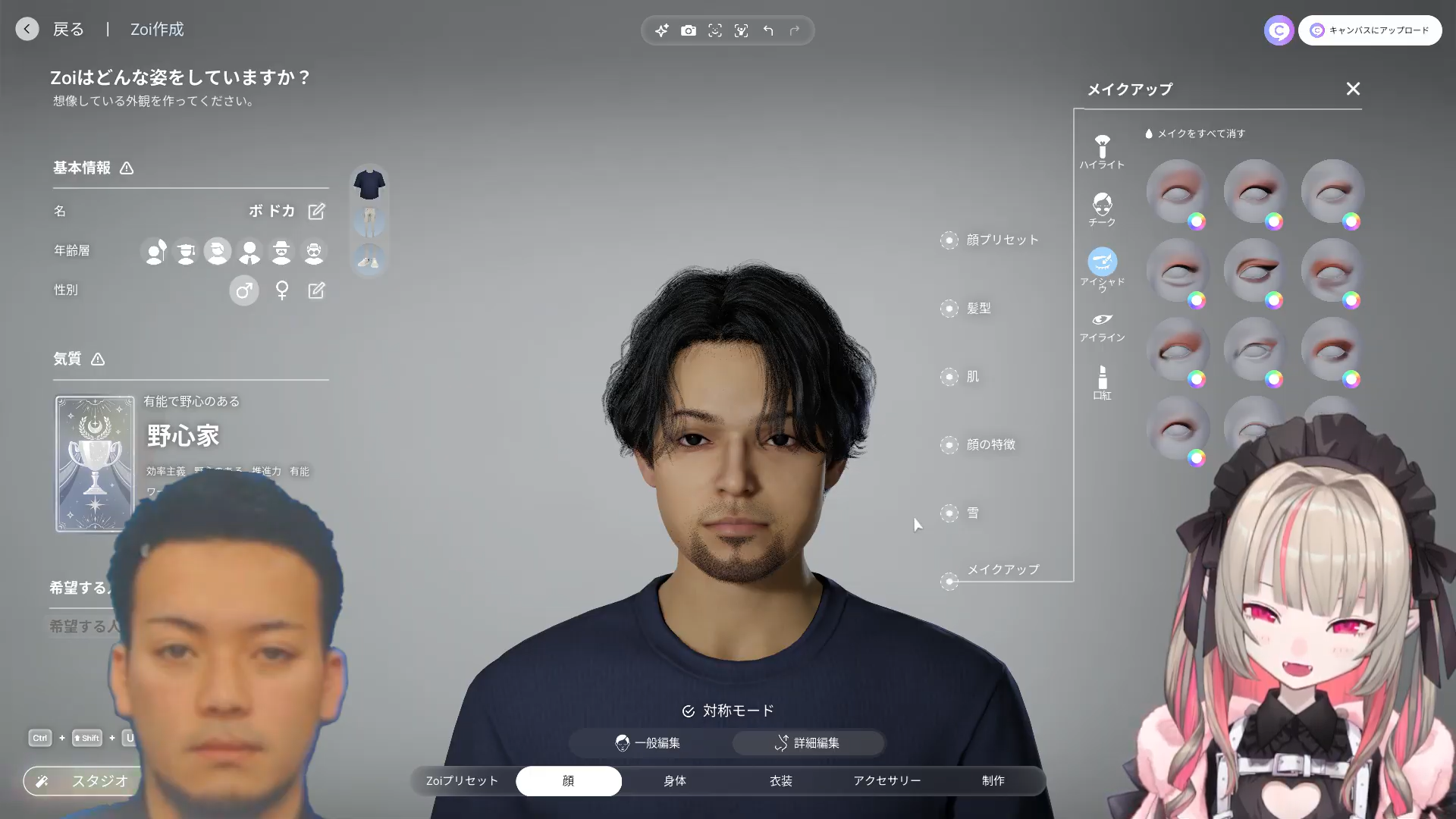Pick middle eyeshadow style in third row
The image size is (1456, 819).
1254,349
